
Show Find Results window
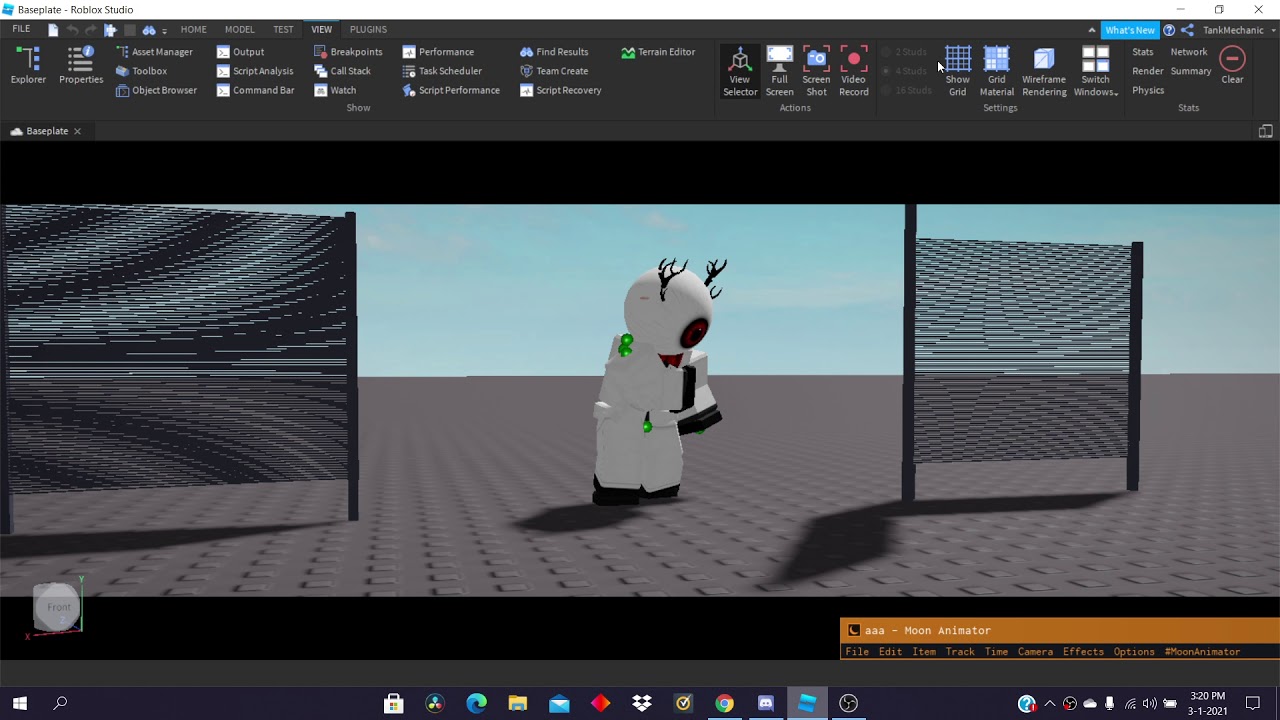tap(554, 52)
